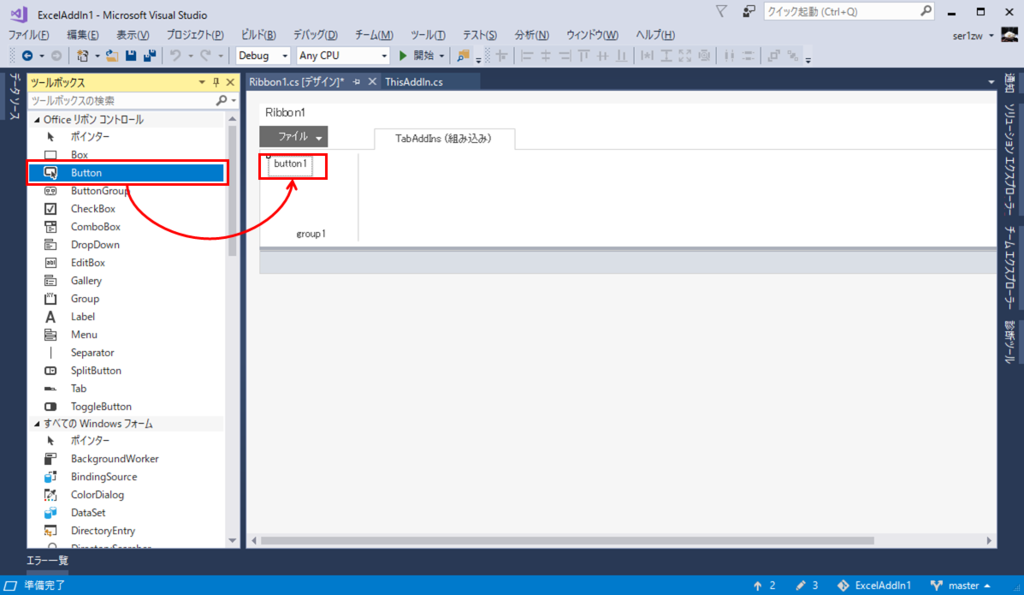Click the open file toolbar icon
Image resolution: width=1024 pixels, height=595 pixels.
tap(112, 56)
